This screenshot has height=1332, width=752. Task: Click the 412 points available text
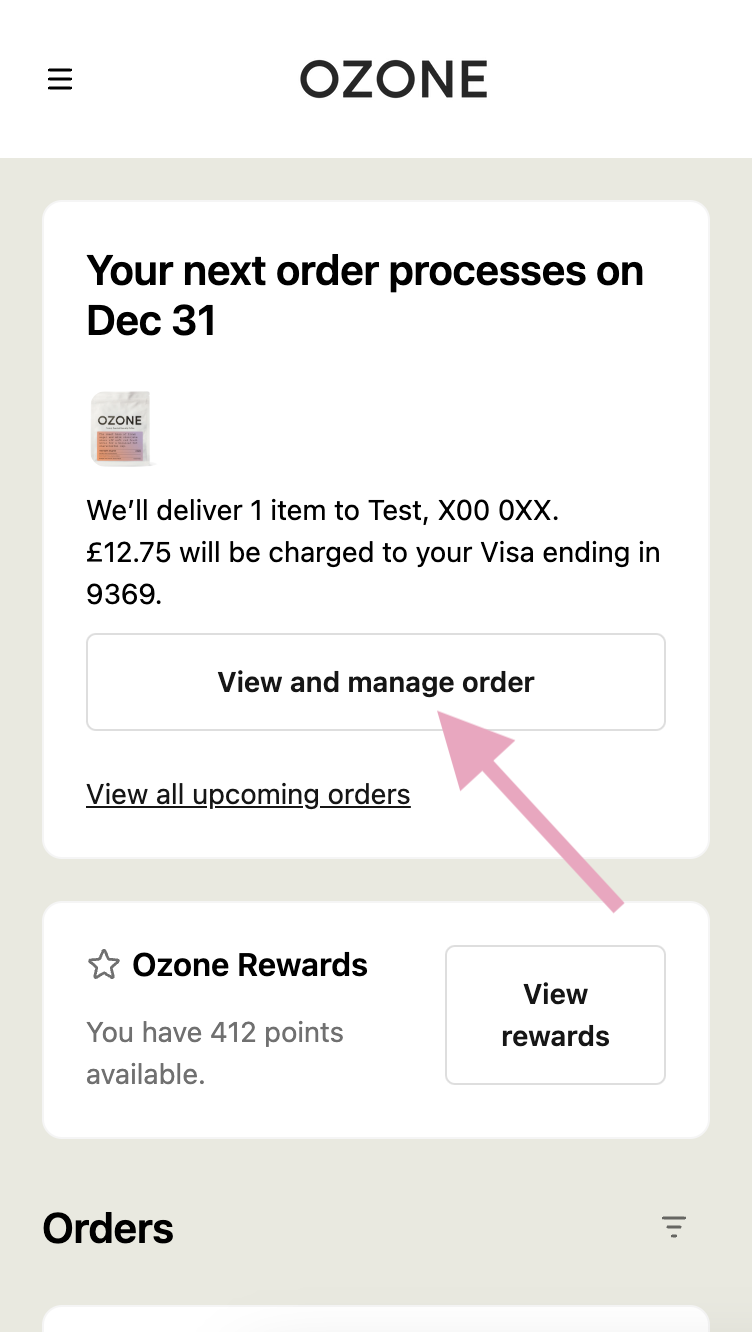(x=215, y=1053)
